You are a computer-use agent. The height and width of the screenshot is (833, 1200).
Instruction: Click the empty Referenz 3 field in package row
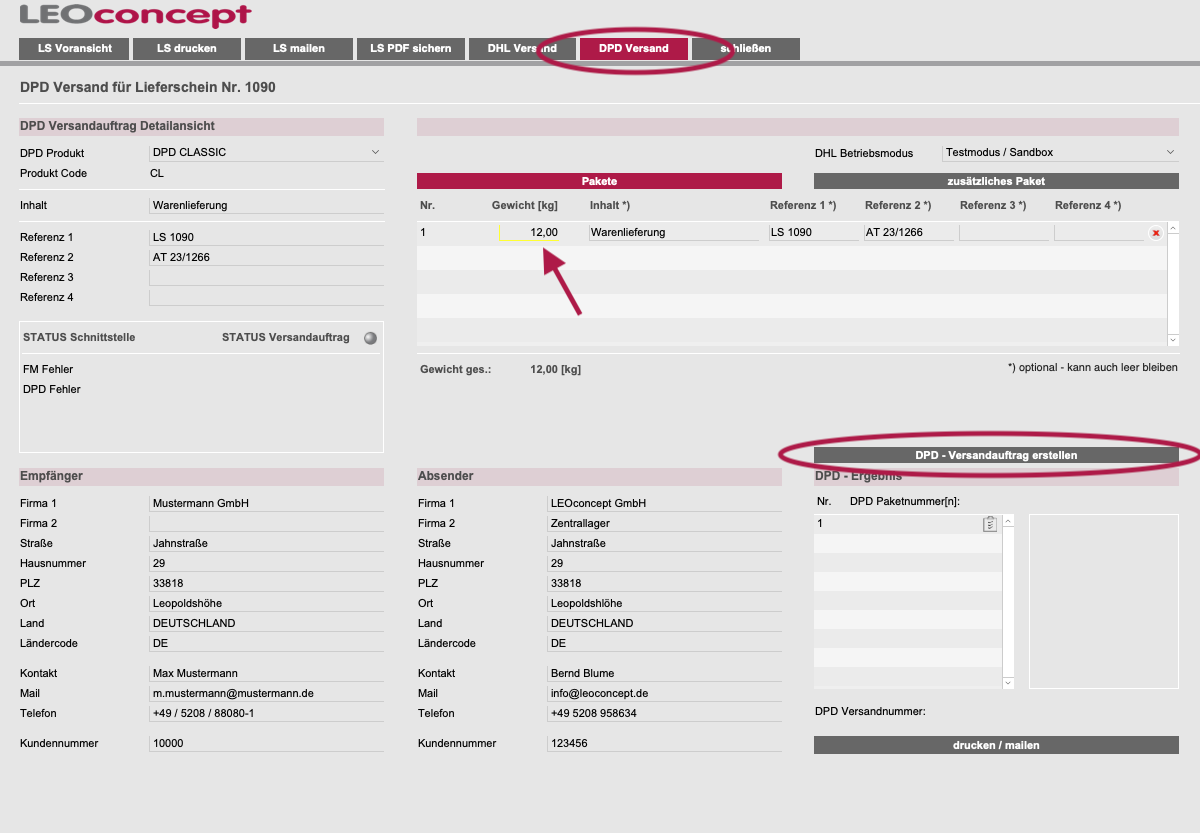coord(1004,232)
